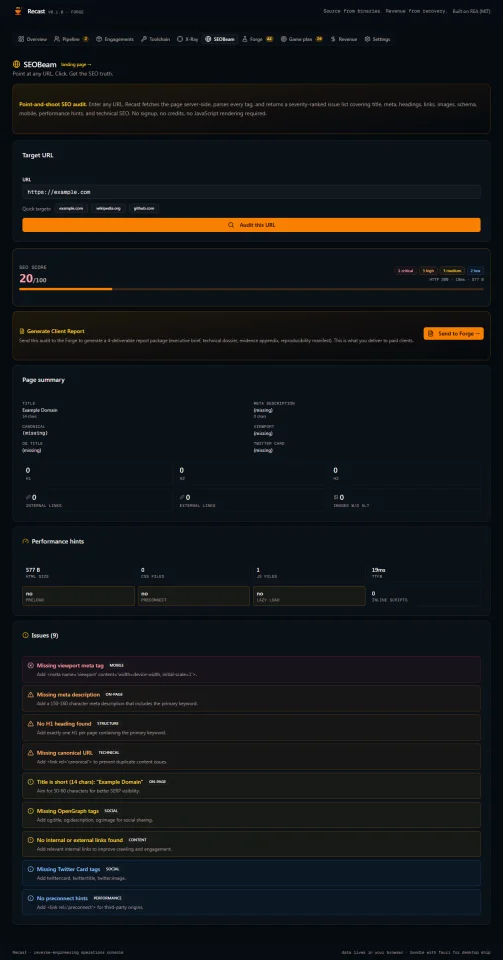Click the Example Domain title value
503x960 pixels.
tap(40, 410)
